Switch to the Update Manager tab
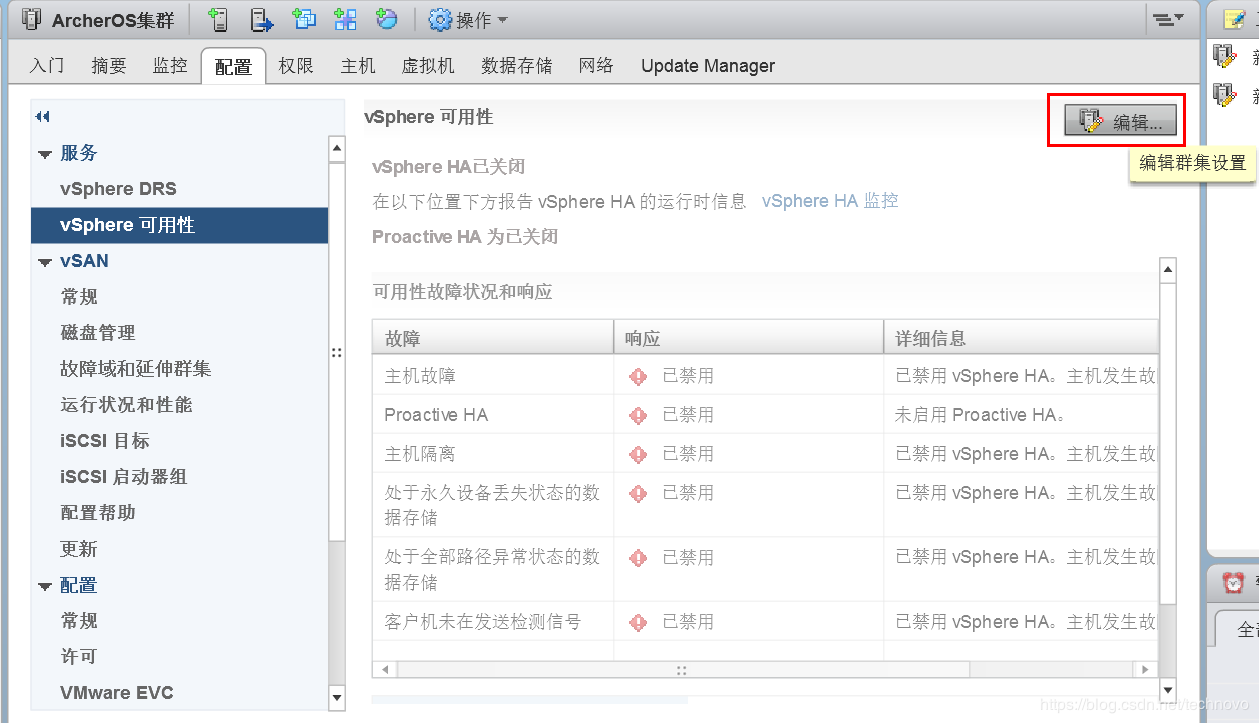 pos(707,65)
